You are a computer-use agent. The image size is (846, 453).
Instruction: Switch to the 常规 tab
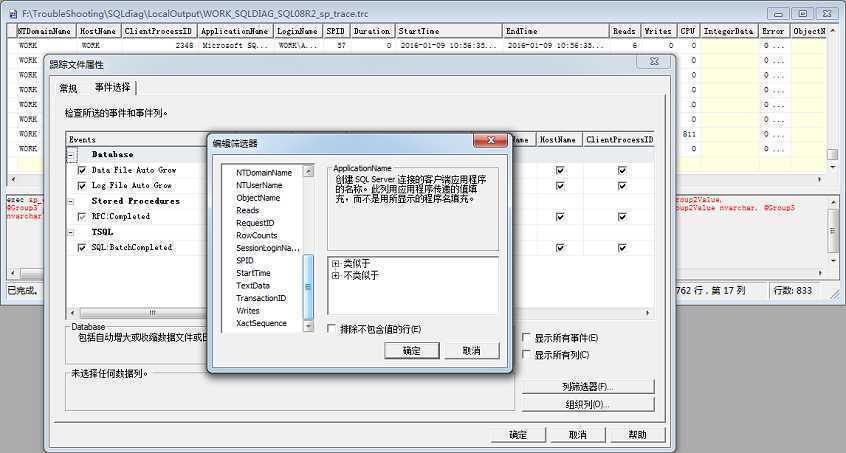click(69, 88)
